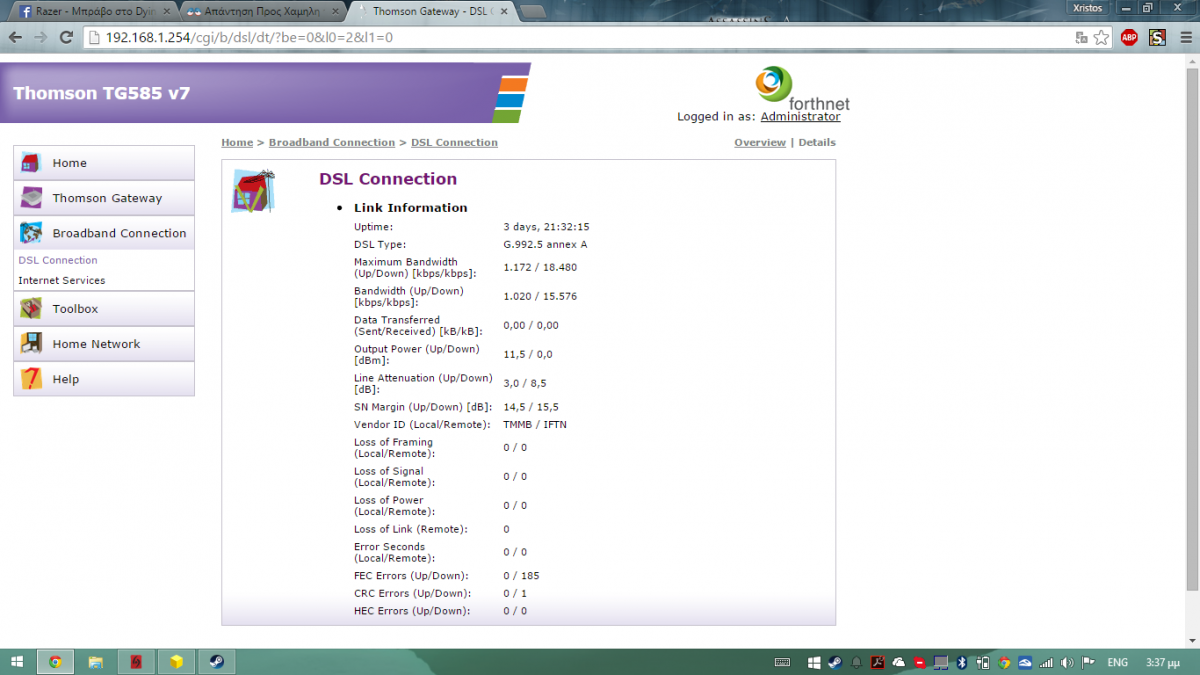
Task: Open Thomson Gateway in the sidebar menu
Action: (104, 198)
